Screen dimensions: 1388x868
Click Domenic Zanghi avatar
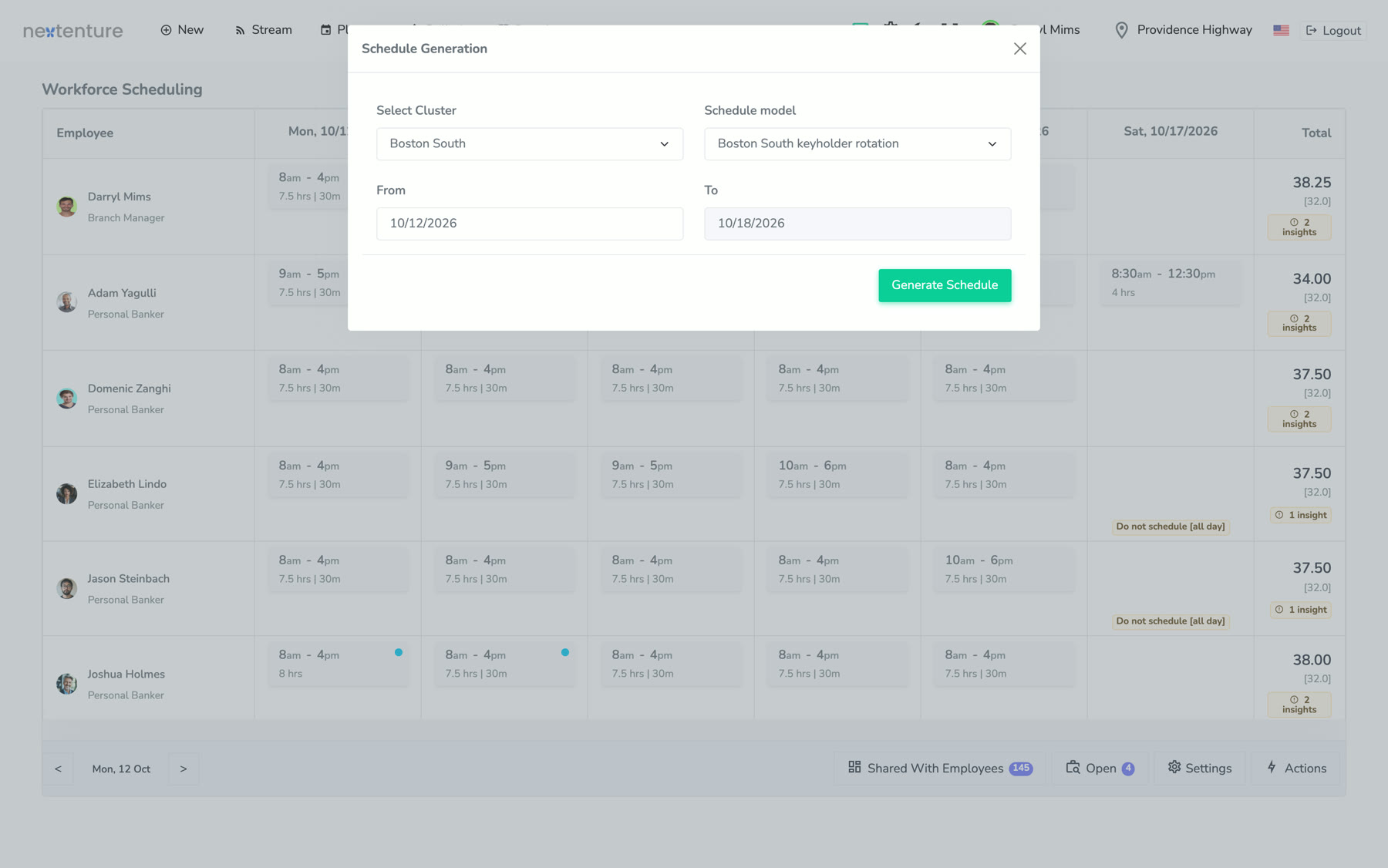pyautogui.click(x=67, y=399)
